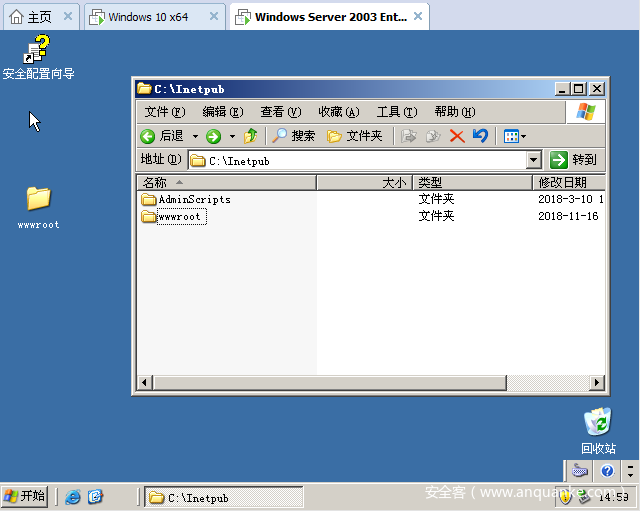
Task: Sort by the 修改日期 column header
Action: tap(567, 183)
